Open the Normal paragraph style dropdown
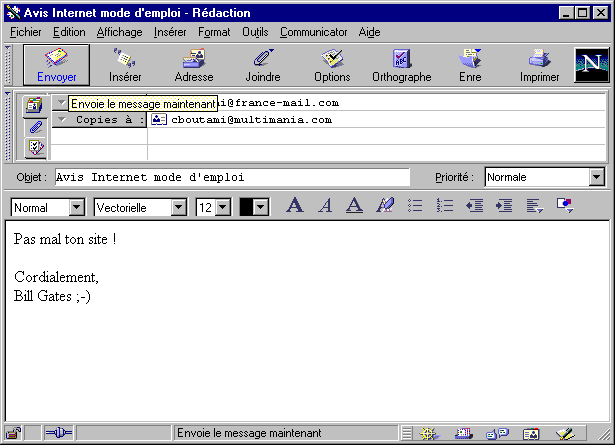 [77, 207]
